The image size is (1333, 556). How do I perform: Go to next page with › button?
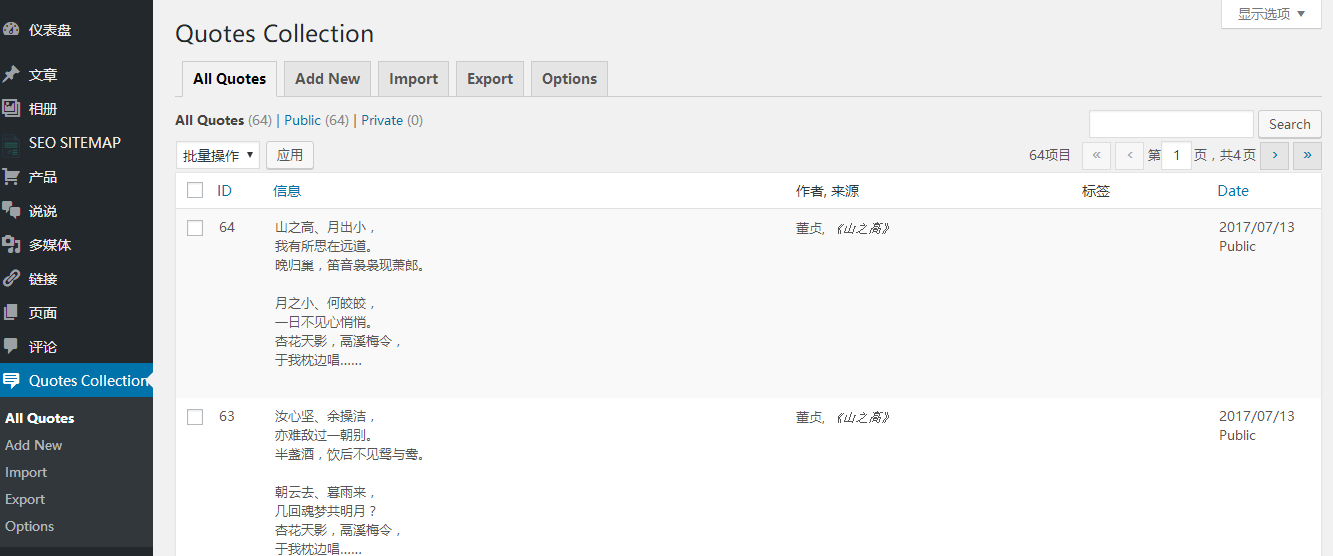coord(1274,155)
